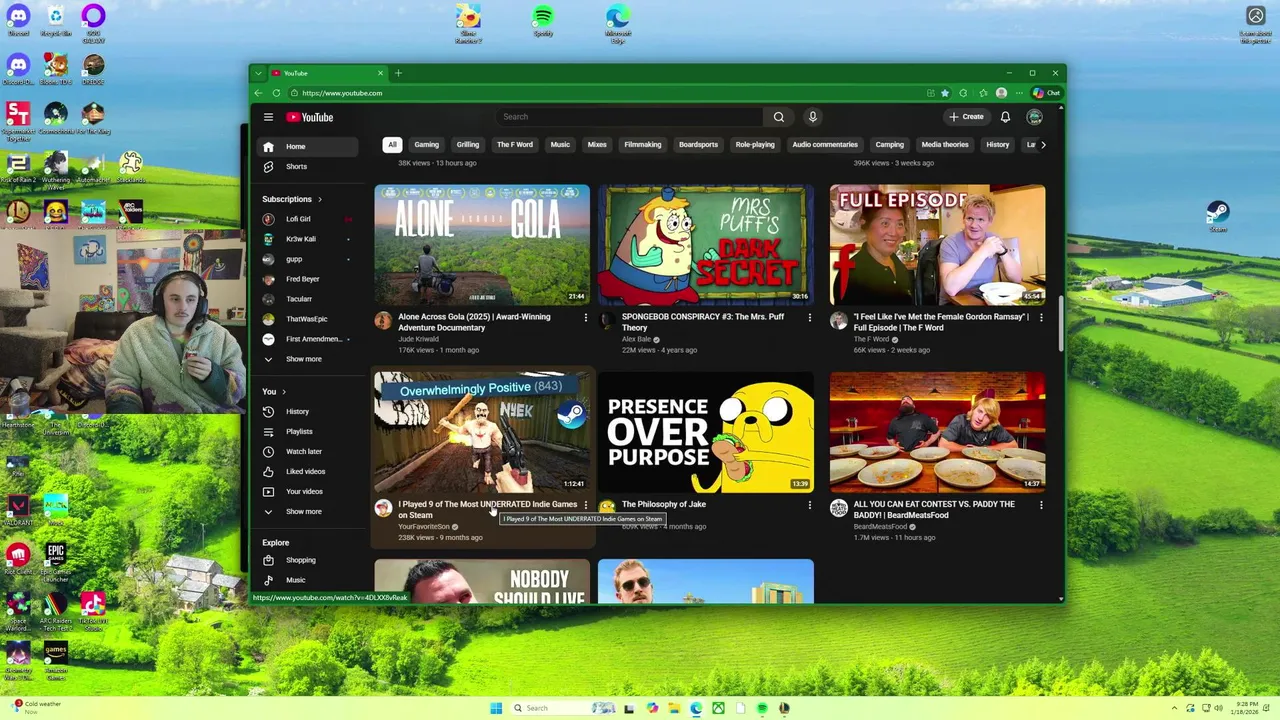Open the Epic Games Launcher desktop icon
Screen dimensions: 1280x720
55,564
